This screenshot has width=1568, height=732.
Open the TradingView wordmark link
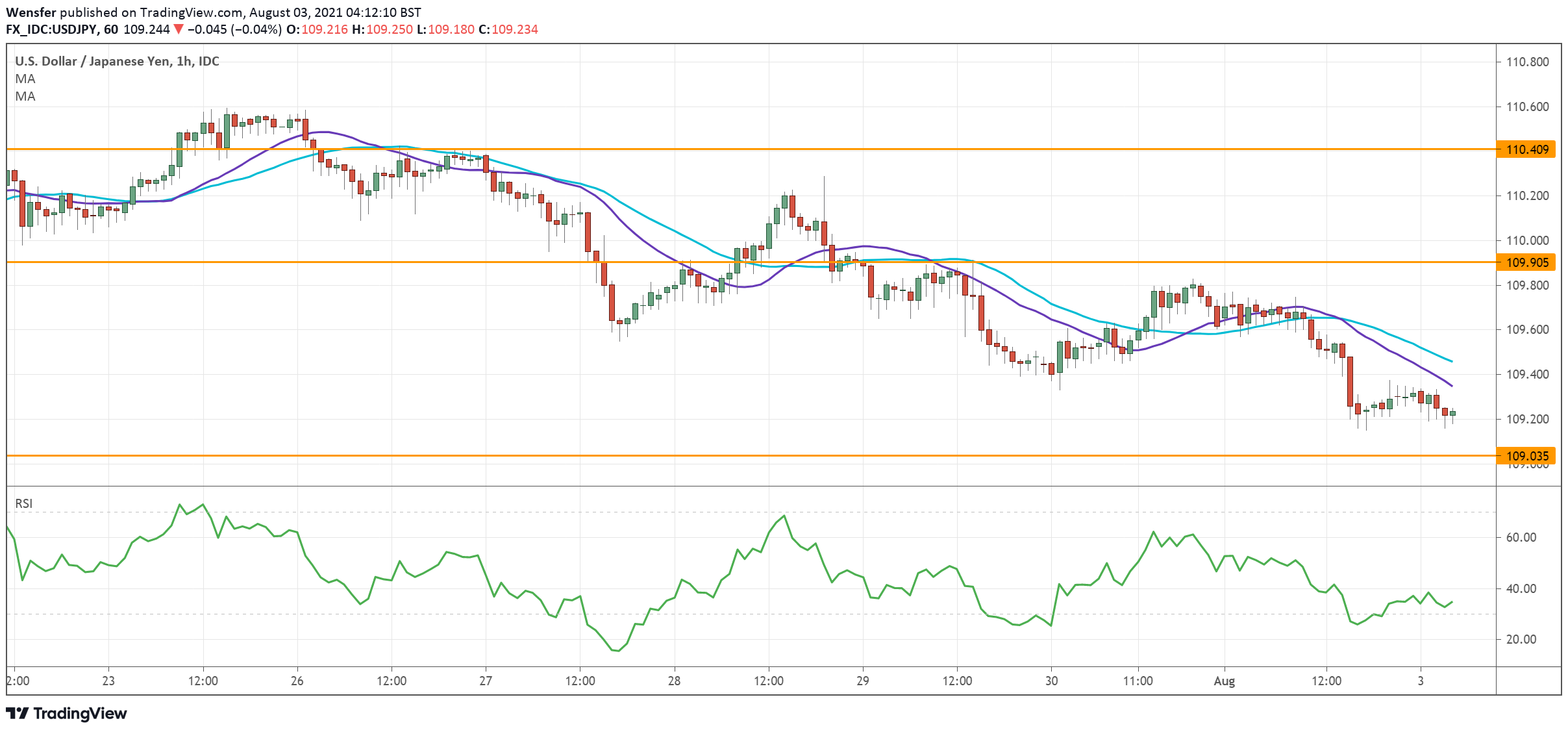point(80,713)
